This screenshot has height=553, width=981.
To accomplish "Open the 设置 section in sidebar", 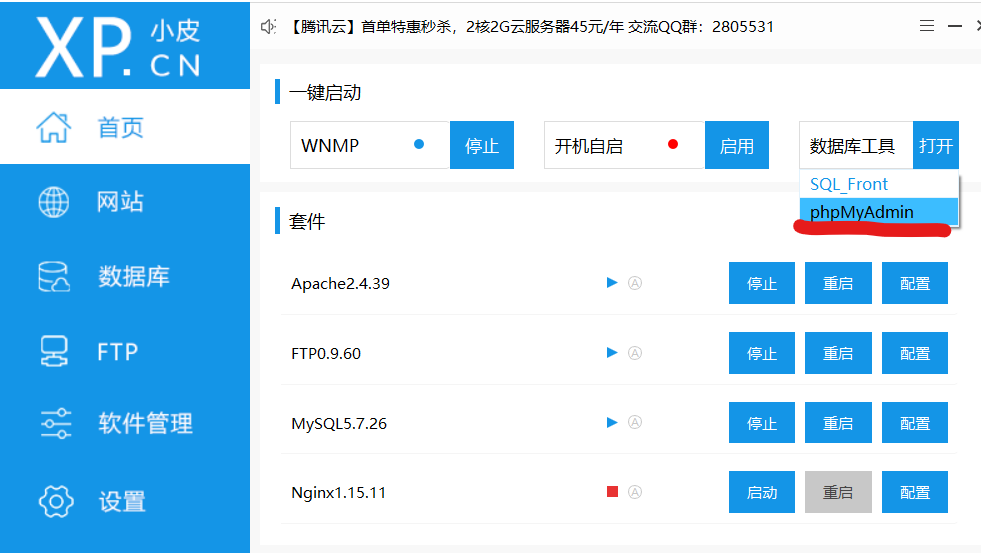I will (125, 501).
